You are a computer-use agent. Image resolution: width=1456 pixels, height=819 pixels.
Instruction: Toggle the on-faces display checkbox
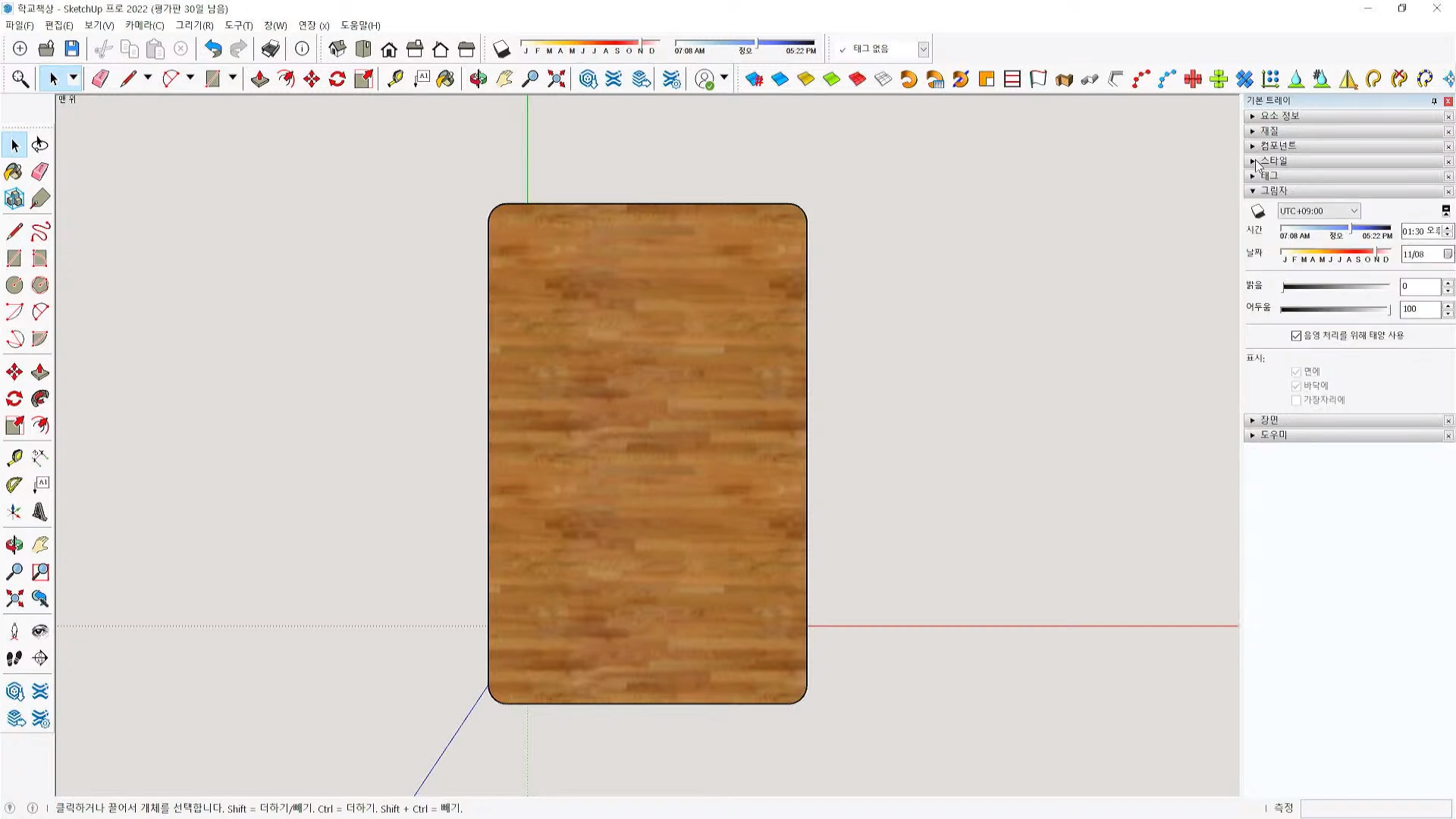(1296, 372)
